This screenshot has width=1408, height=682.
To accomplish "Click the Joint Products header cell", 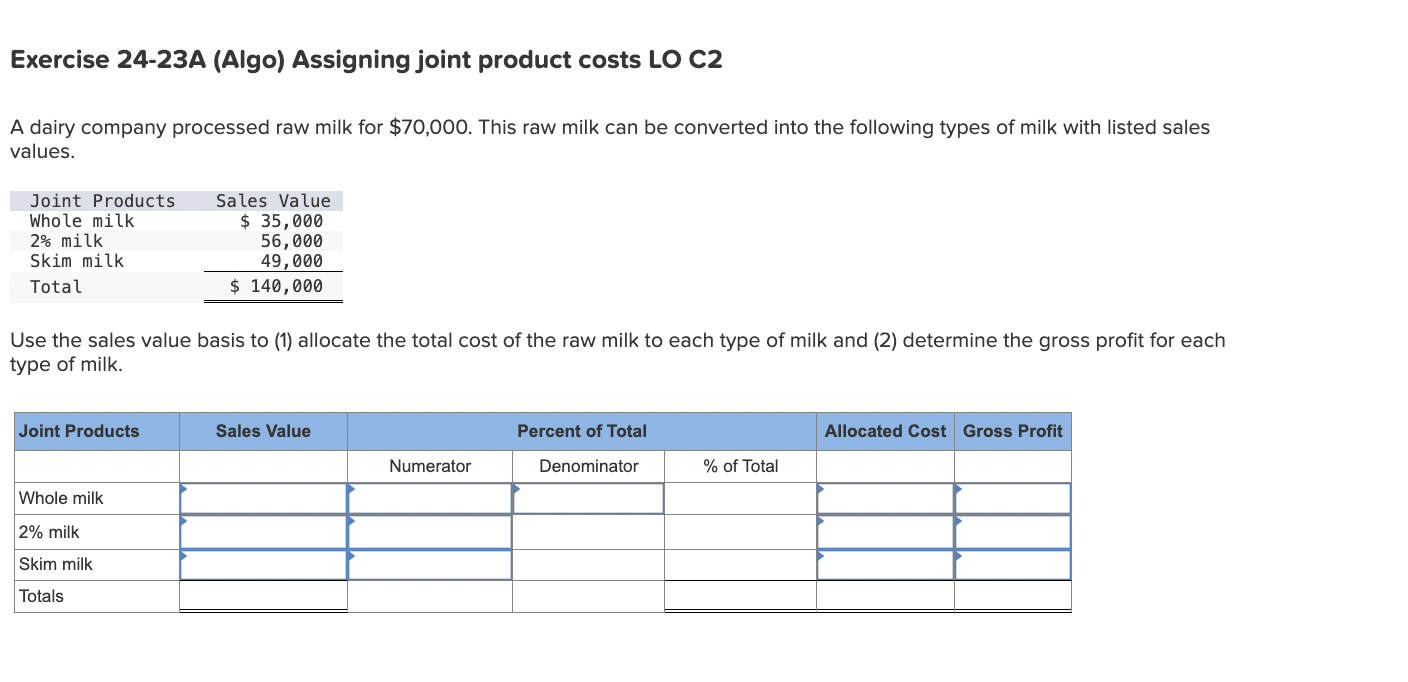I will [x=77, y=431].
